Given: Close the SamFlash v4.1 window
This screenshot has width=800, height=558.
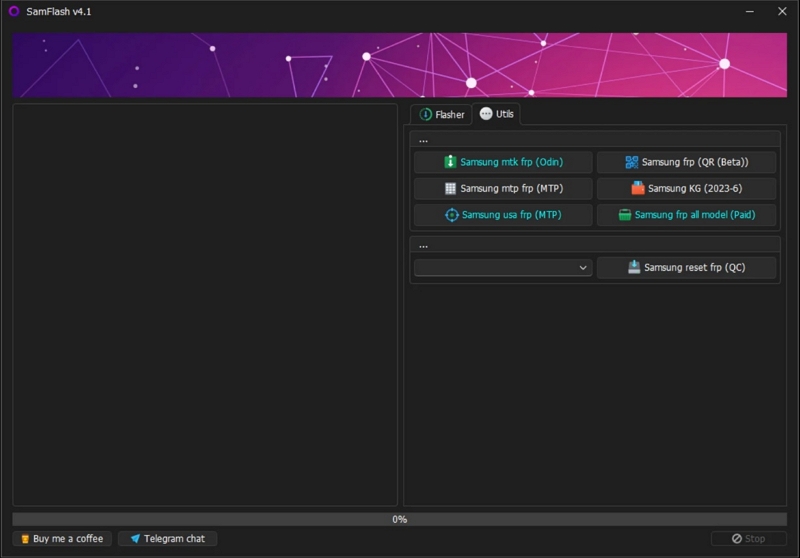Looking at the screenshot, I should pyautogui.click(x=782, y=11).
